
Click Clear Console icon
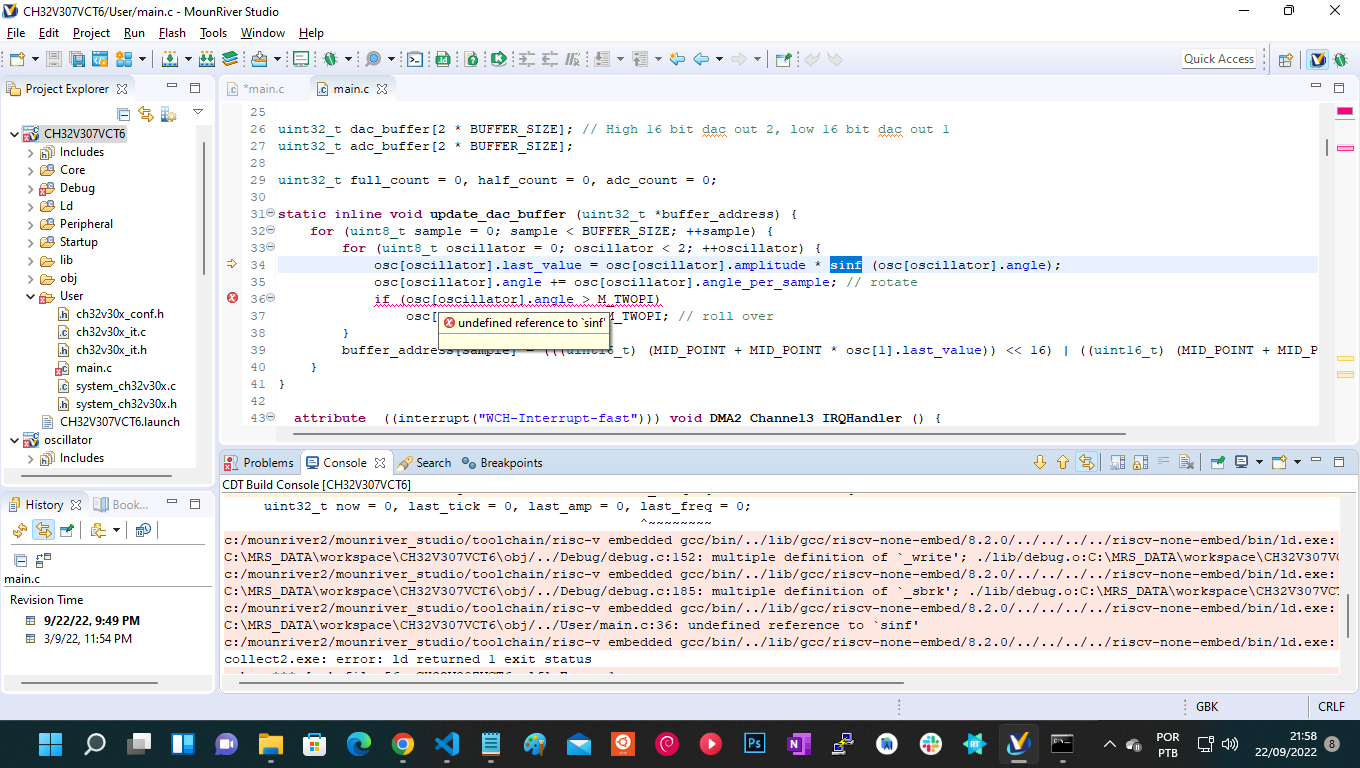[1186, 462]
